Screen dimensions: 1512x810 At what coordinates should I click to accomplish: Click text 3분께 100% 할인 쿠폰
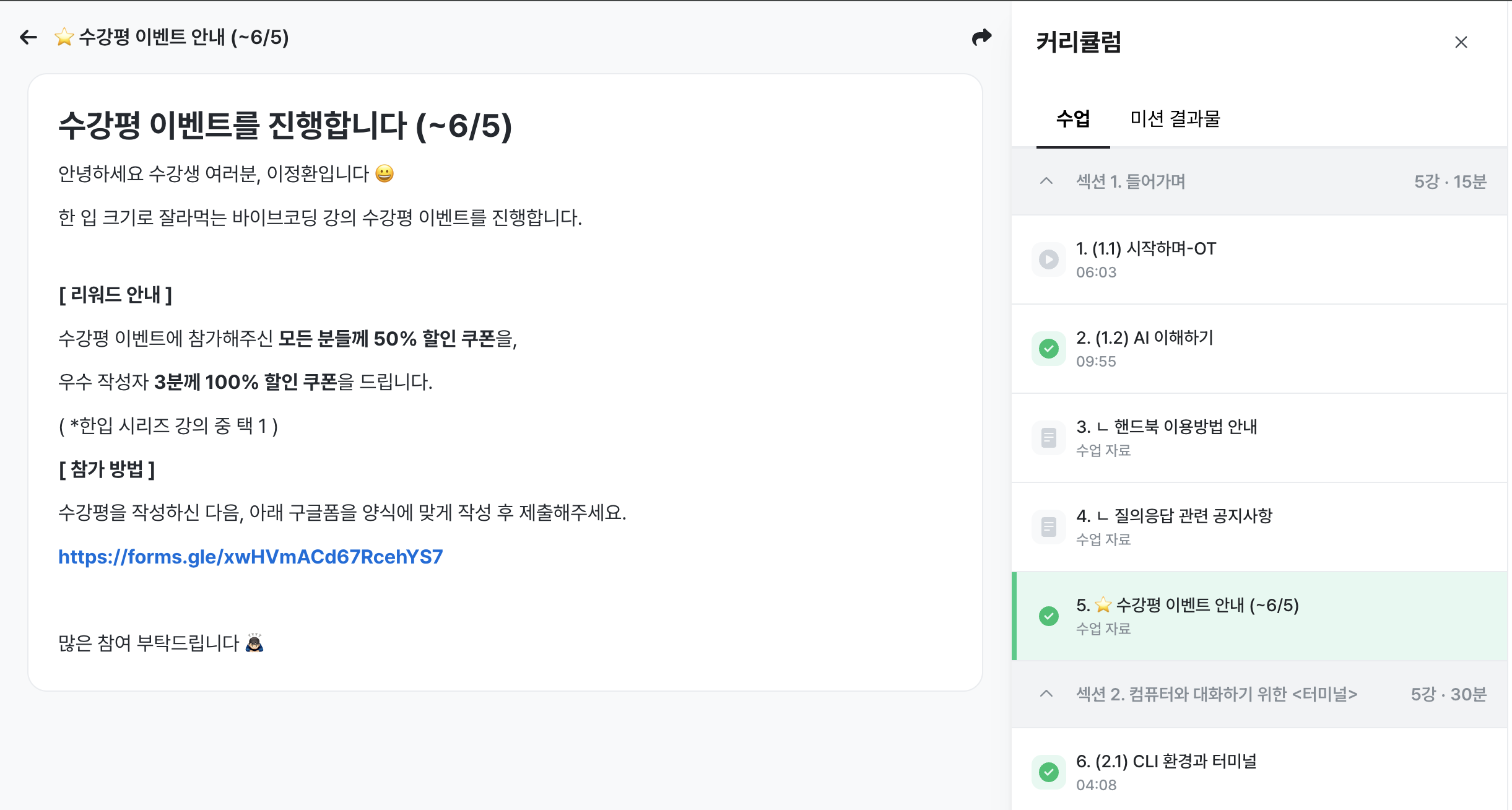tap(245, 382)
